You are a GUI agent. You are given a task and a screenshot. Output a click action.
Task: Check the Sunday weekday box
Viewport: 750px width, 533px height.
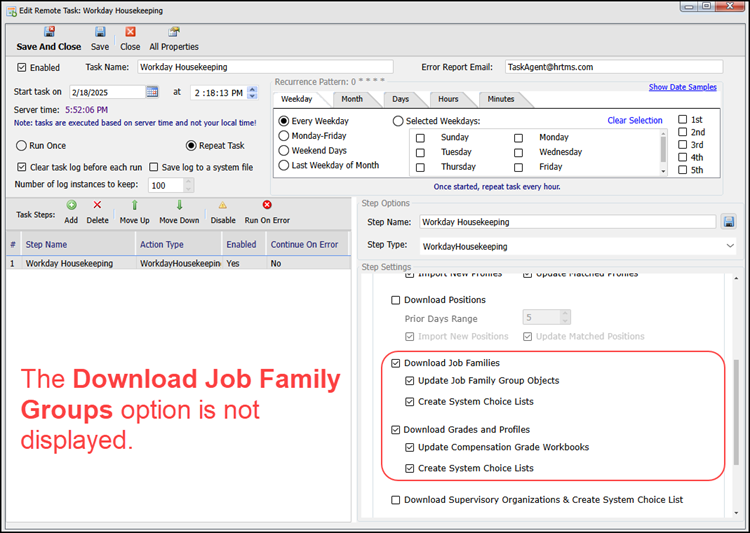pyautogui.click(x=420, y=138)
